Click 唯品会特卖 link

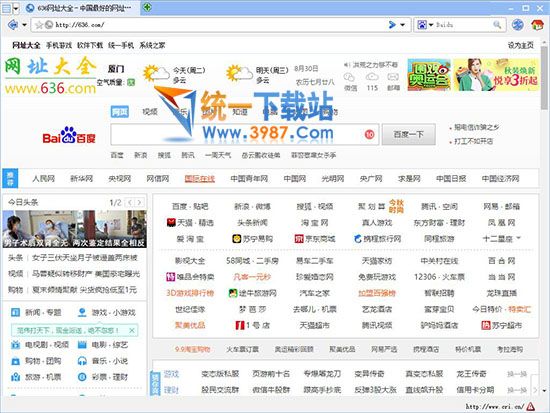[190, 277]
